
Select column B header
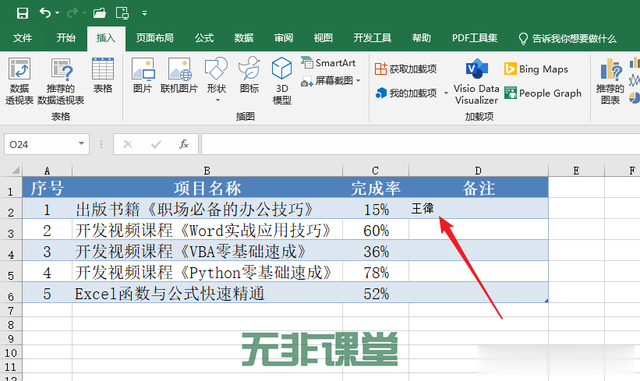[x=207, y=171]
